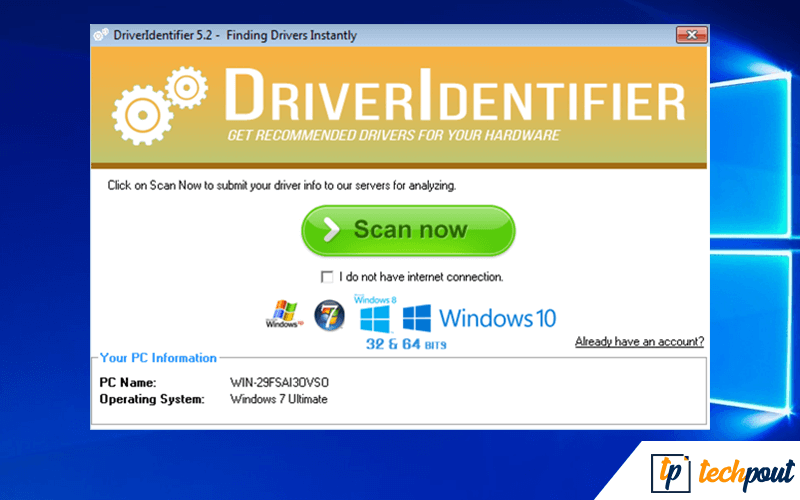
Task: Enable the no internet connection checkbox
Action: pyautogui.click(x=327, y=277)
